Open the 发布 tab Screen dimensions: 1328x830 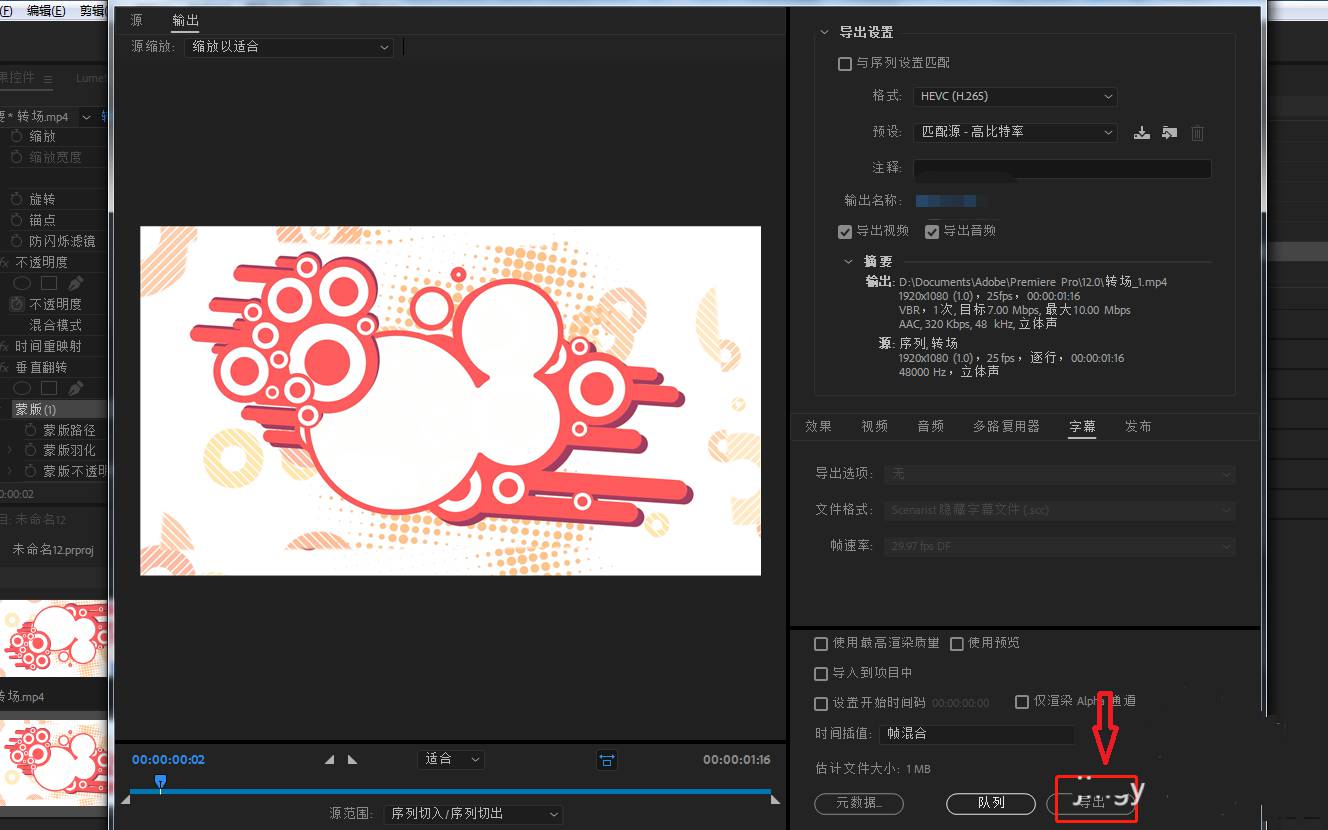tap(1137, 426)
